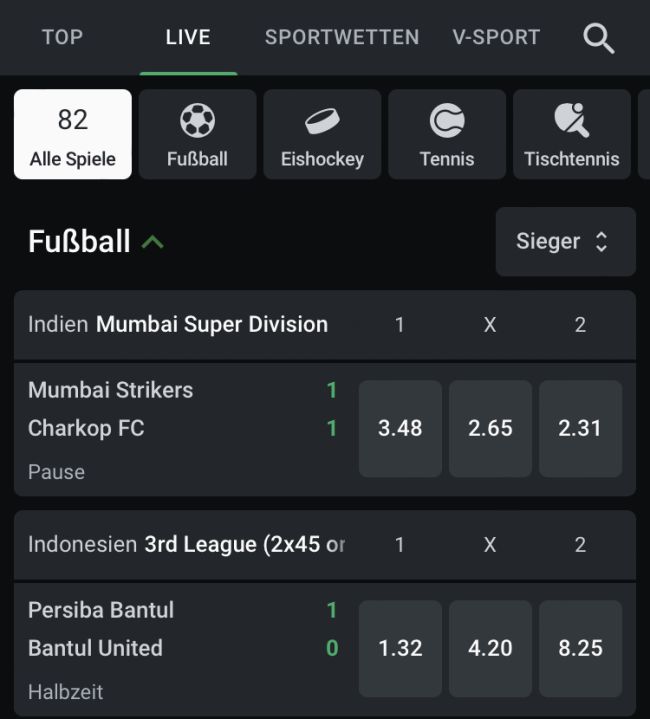This screenshot has height=719, width=650.
Task: Open the SPORTWETTEN tab
Action: click(342, 37)
